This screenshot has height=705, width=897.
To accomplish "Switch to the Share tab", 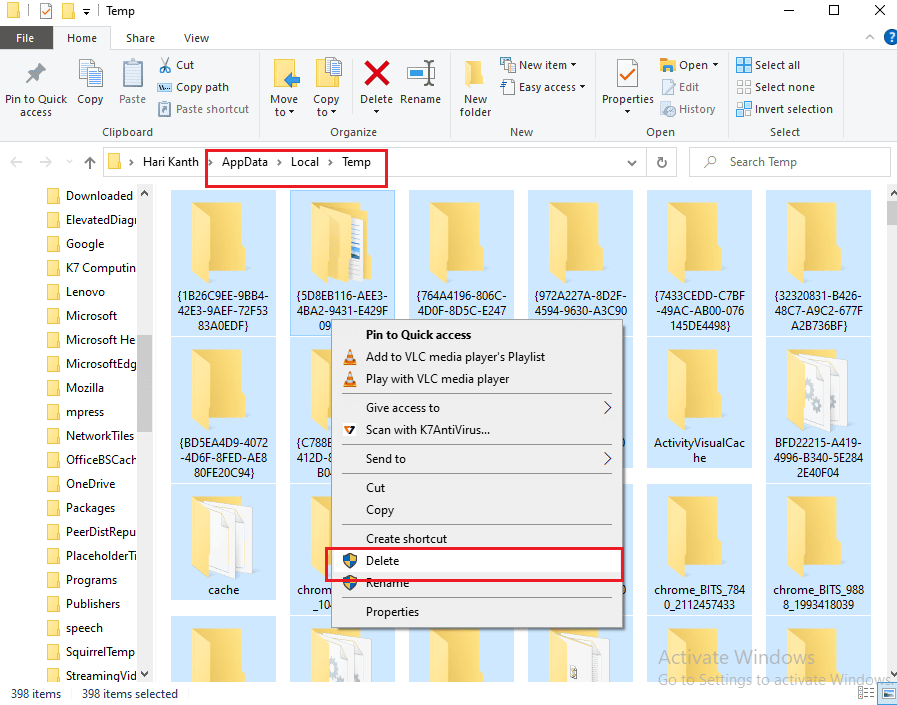I will [x=140, y=38].
